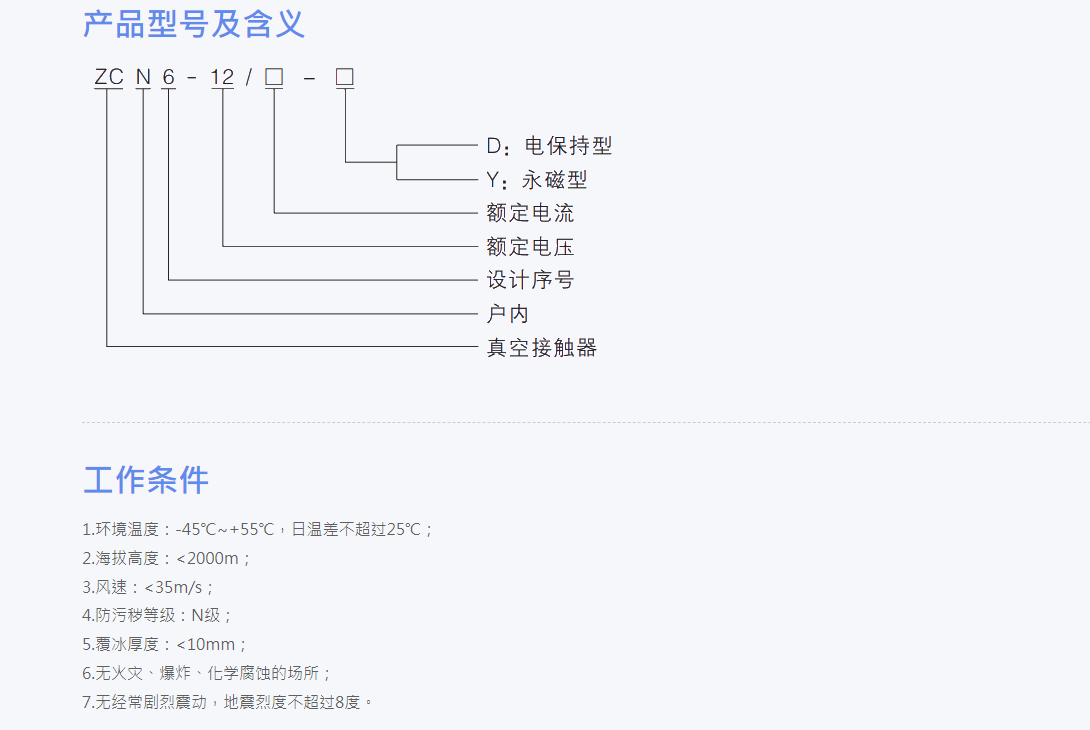Viewport: 1090px width, 730px height.
Task: Click the 额定电流 label
Action: 528,213
